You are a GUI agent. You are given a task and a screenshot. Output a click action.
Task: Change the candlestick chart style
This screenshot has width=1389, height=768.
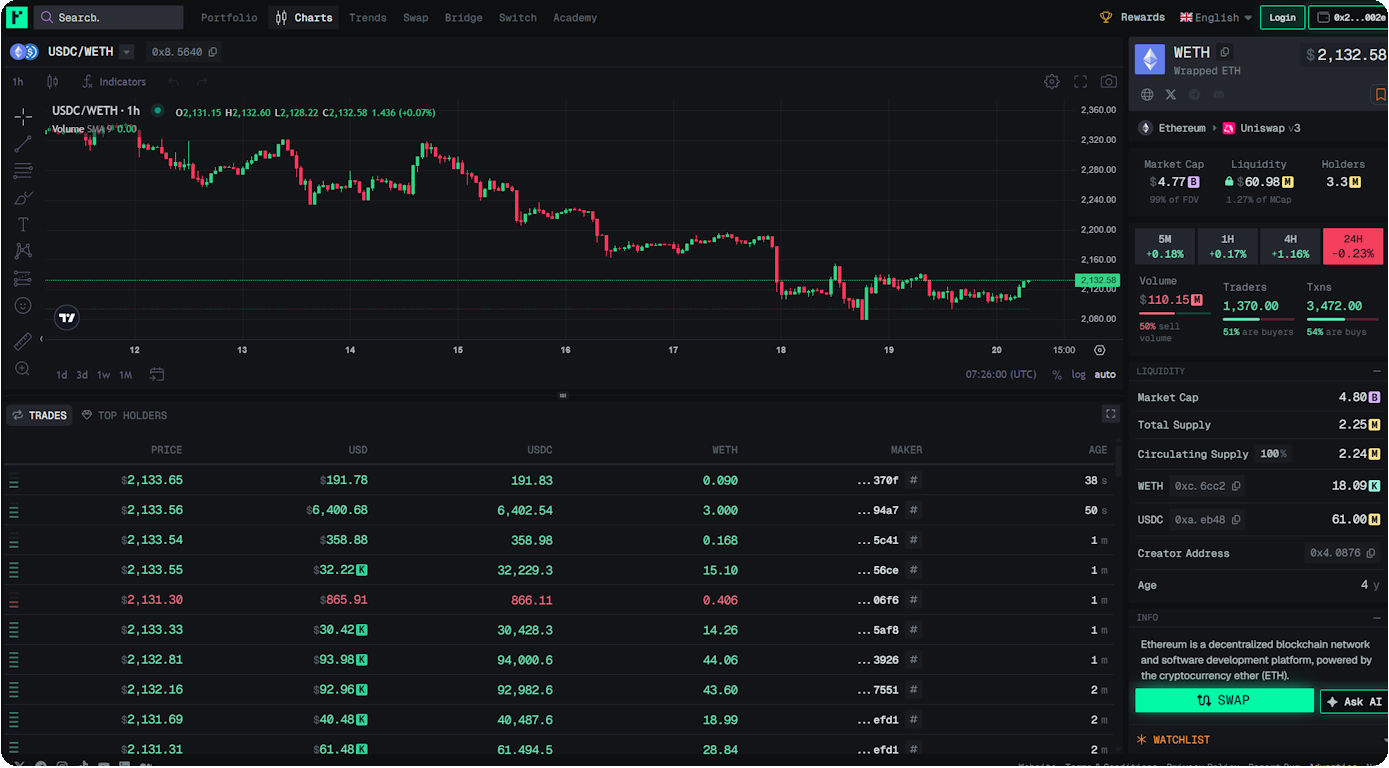(53, 82)
